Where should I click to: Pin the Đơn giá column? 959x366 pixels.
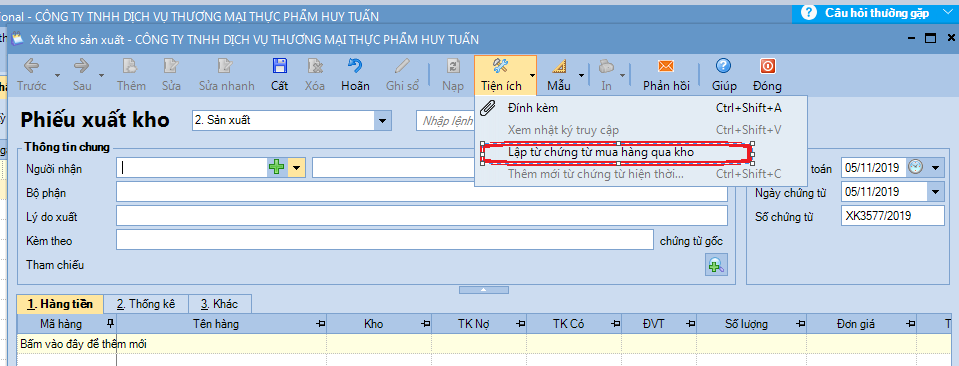(910, 324)
